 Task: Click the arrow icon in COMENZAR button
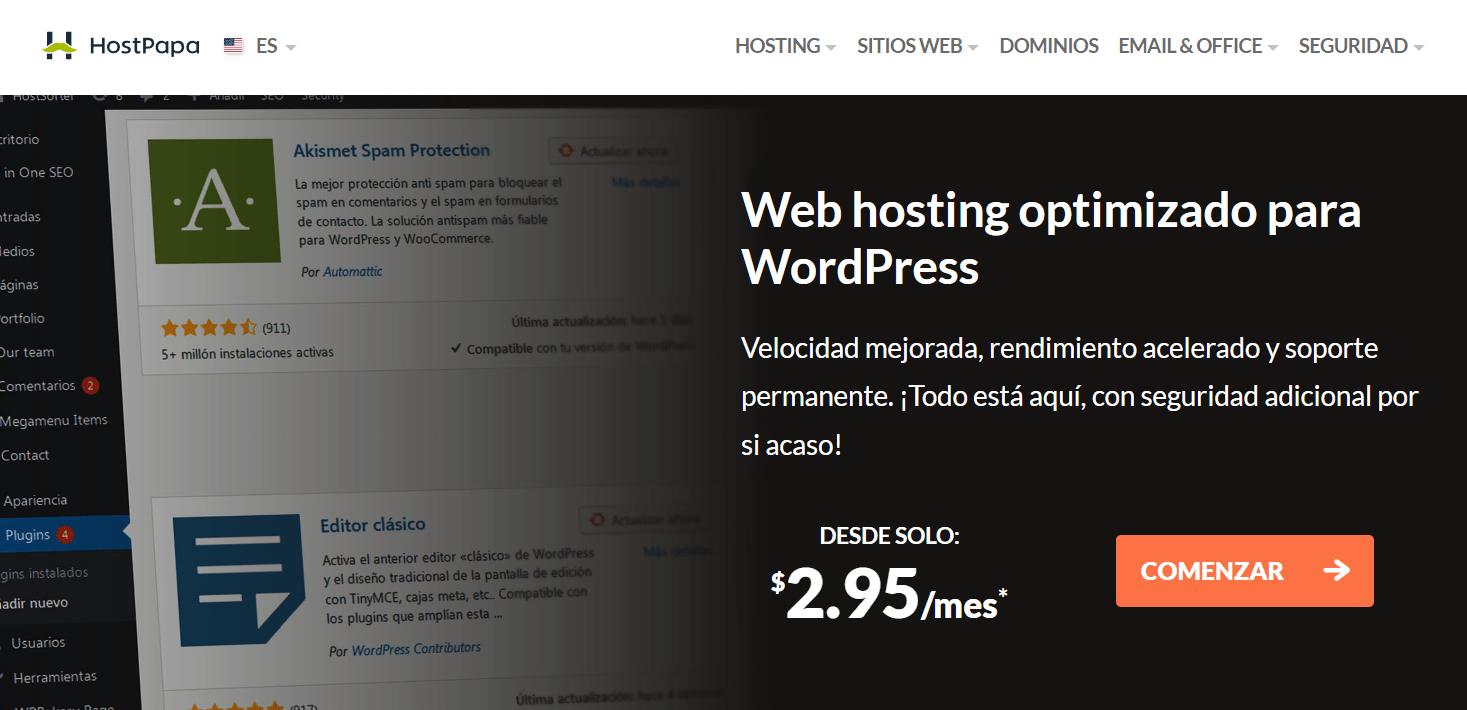1336,571
